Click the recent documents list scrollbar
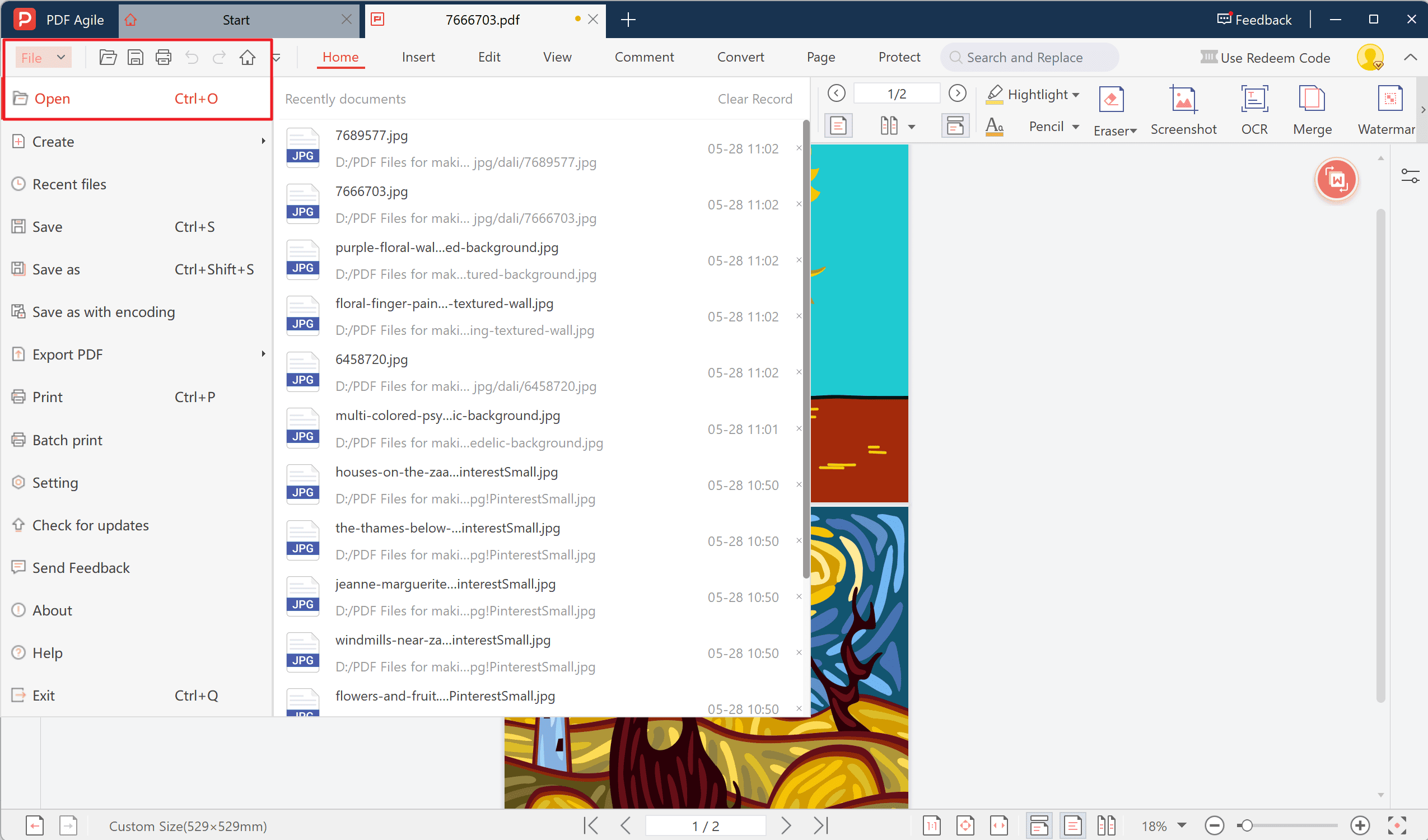This screenshot has height=840, width=1428. (x=806, y=349)
